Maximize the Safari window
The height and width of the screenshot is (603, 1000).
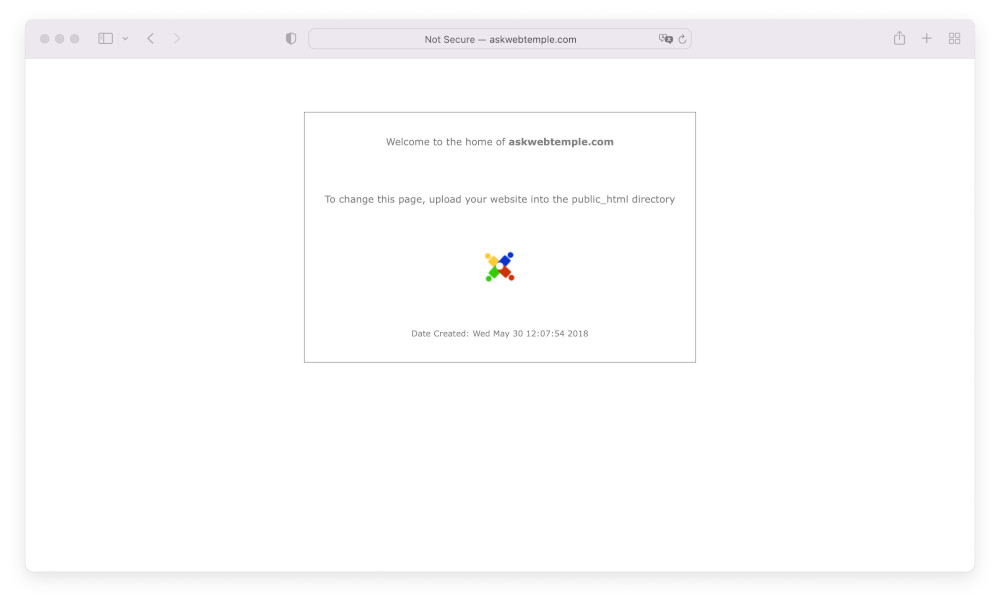tap(75, 39)
